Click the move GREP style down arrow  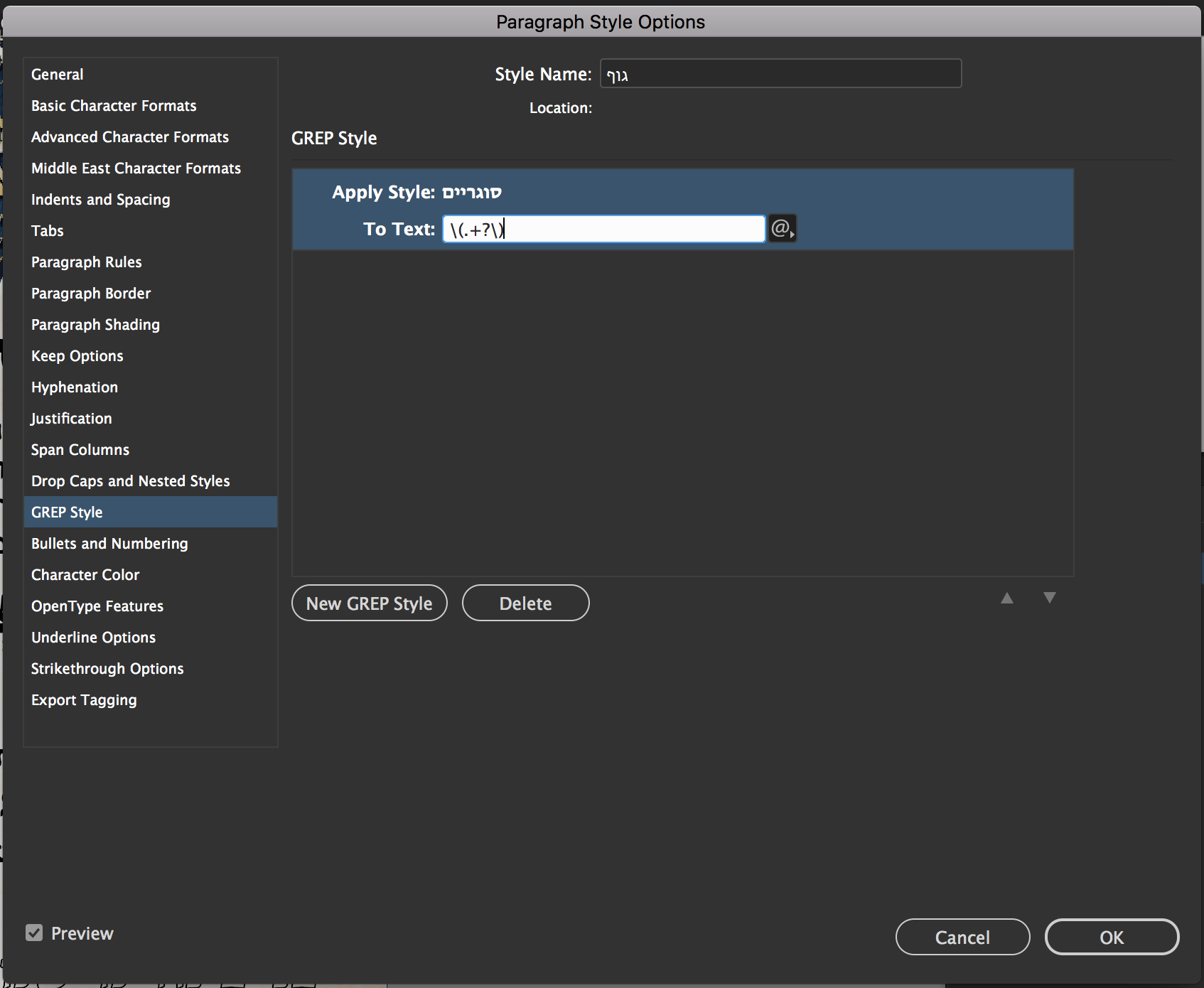1049,598
